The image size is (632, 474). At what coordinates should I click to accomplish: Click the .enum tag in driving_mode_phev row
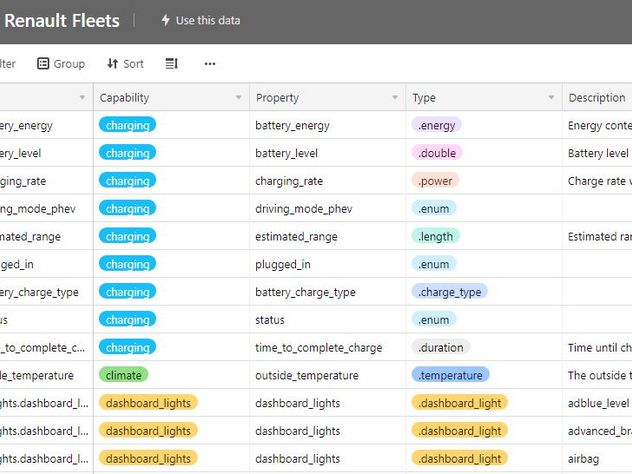434,209
